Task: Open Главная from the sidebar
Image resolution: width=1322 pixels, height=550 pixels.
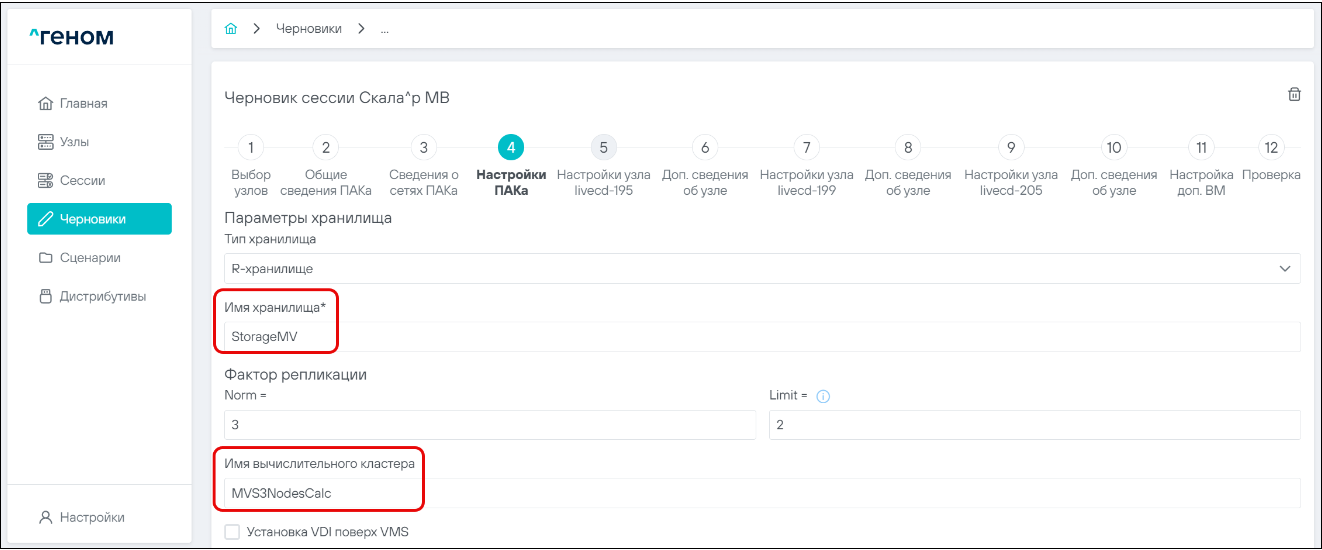Action: [83, 103]
